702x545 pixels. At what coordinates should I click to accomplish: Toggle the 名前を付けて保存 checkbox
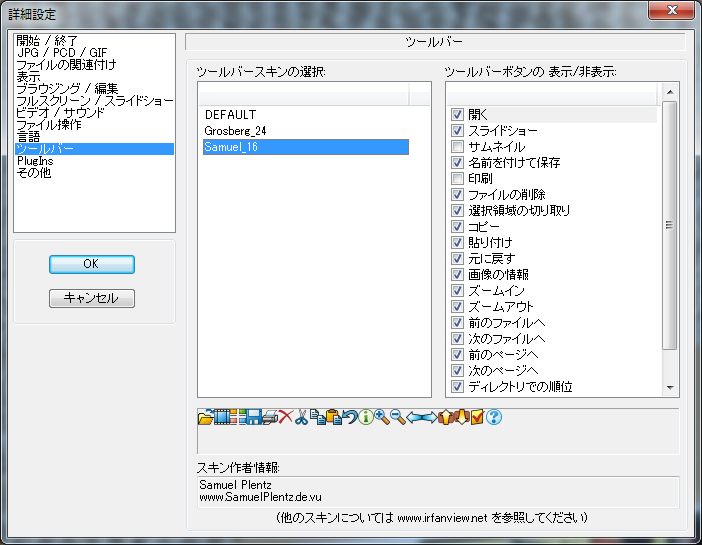tap(457, 163)
